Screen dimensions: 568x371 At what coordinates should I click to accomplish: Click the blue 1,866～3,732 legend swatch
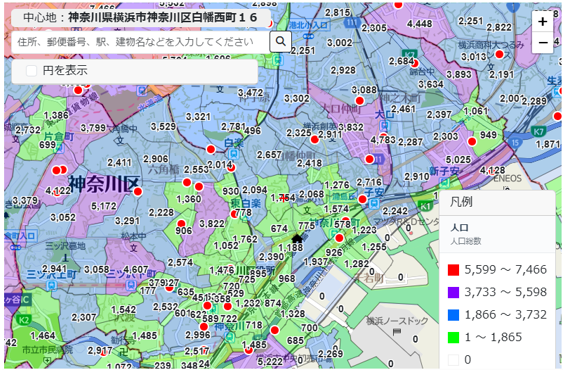(453, 315)
